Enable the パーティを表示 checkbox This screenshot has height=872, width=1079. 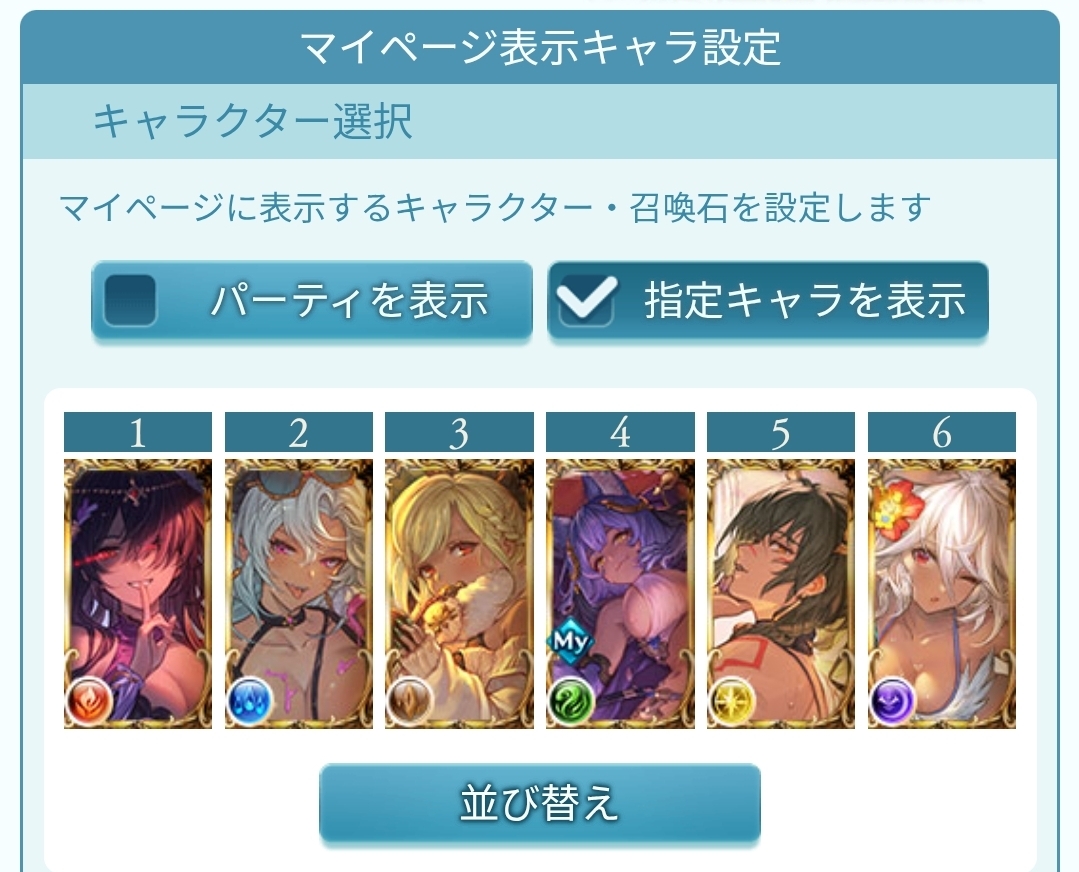tap(129, 300)
